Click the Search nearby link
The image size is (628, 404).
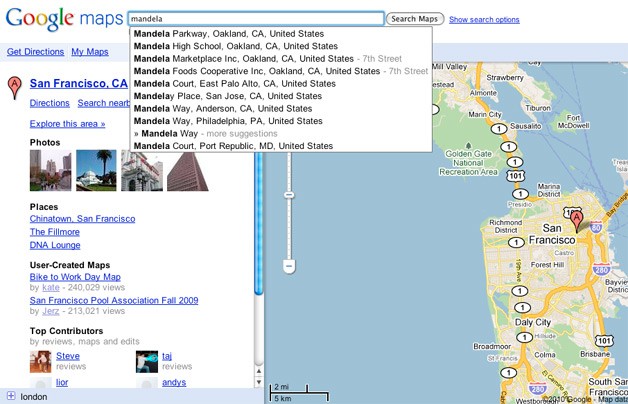click(x=104, y=103)
